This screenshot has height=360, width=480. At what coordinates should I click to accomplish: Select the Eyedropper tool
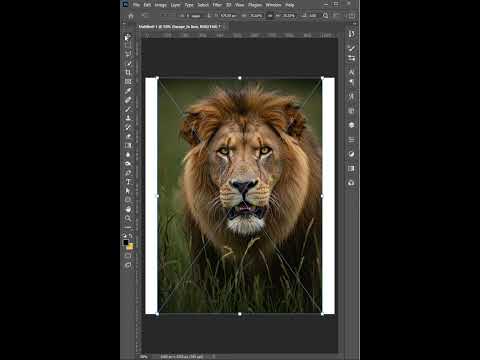point(128,91)
